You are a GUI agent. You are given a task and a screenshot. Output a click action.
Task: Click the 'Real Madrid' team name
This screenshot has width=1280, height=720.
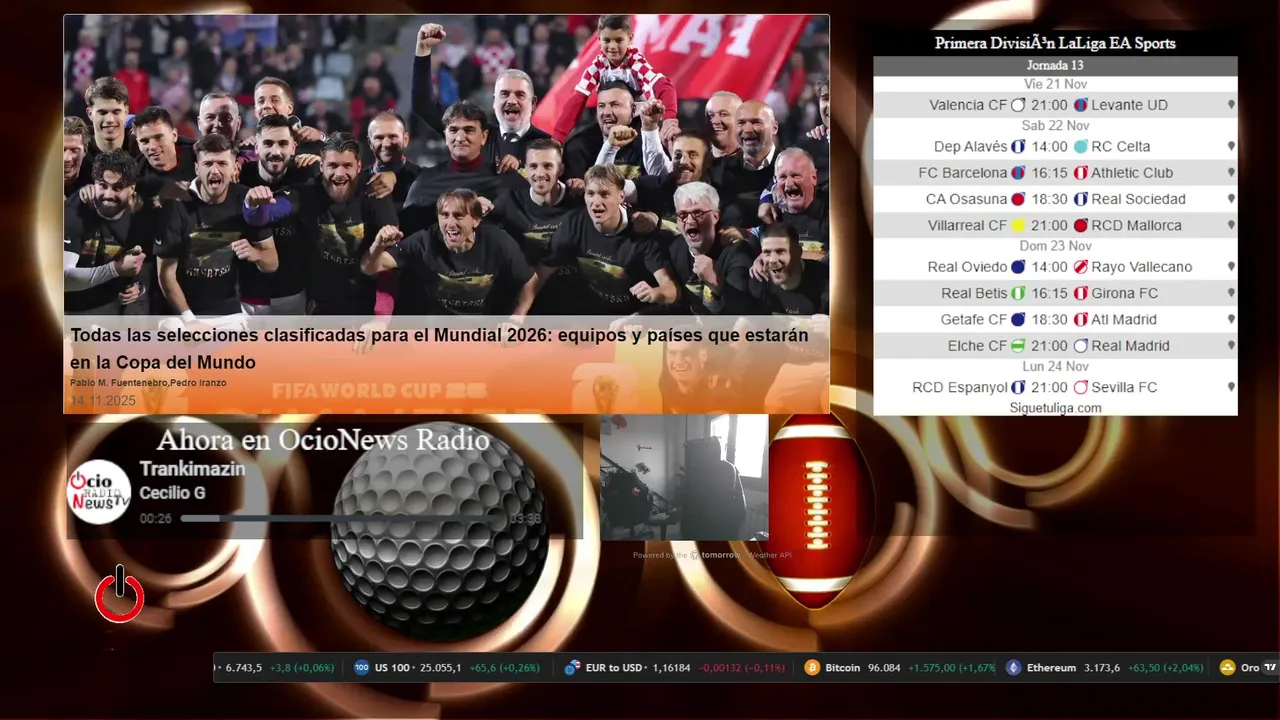click(1130, 346)
